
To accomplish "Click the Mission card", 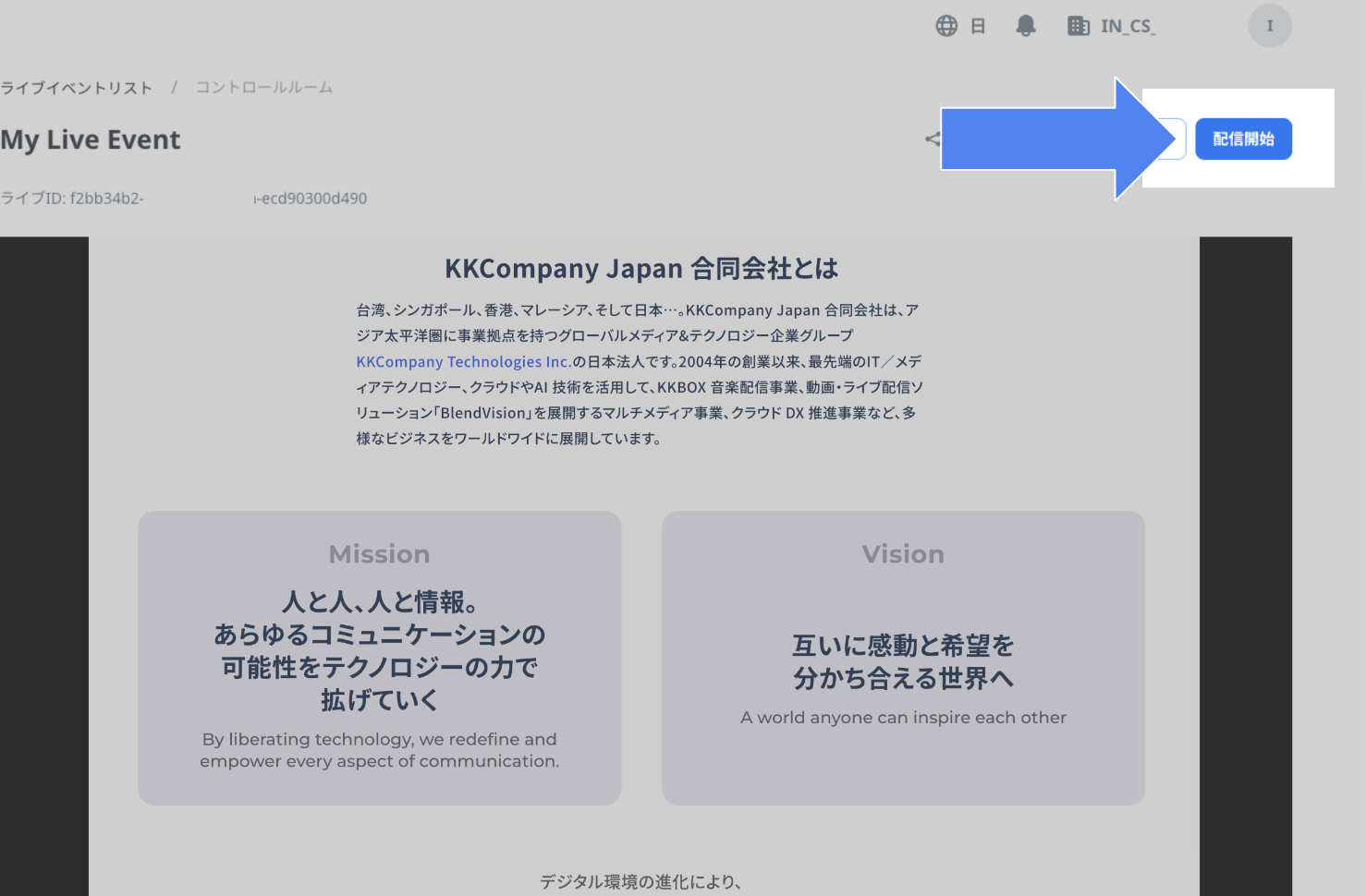I will (380, 658).
